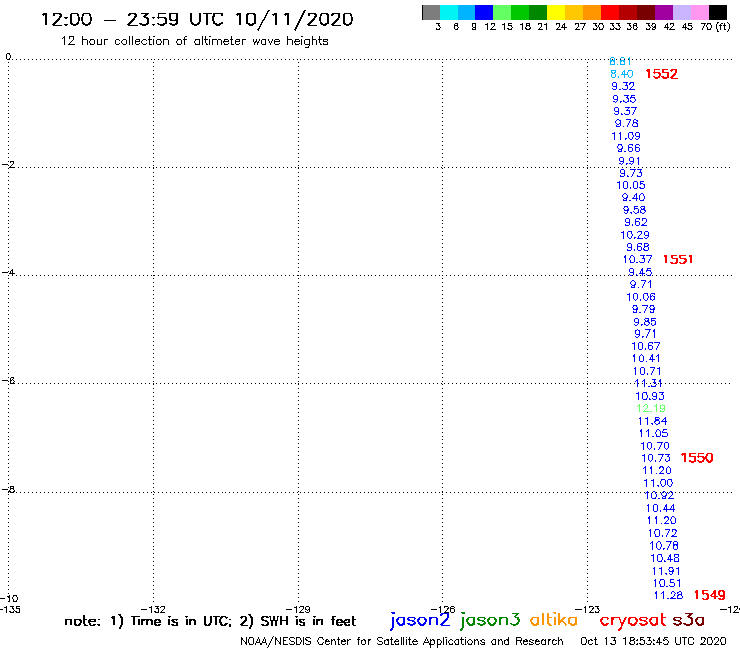The width and height of the screenshot is (740, 650).
Task: Click the yellow swatch in the color legend
Action: (556, 12)
